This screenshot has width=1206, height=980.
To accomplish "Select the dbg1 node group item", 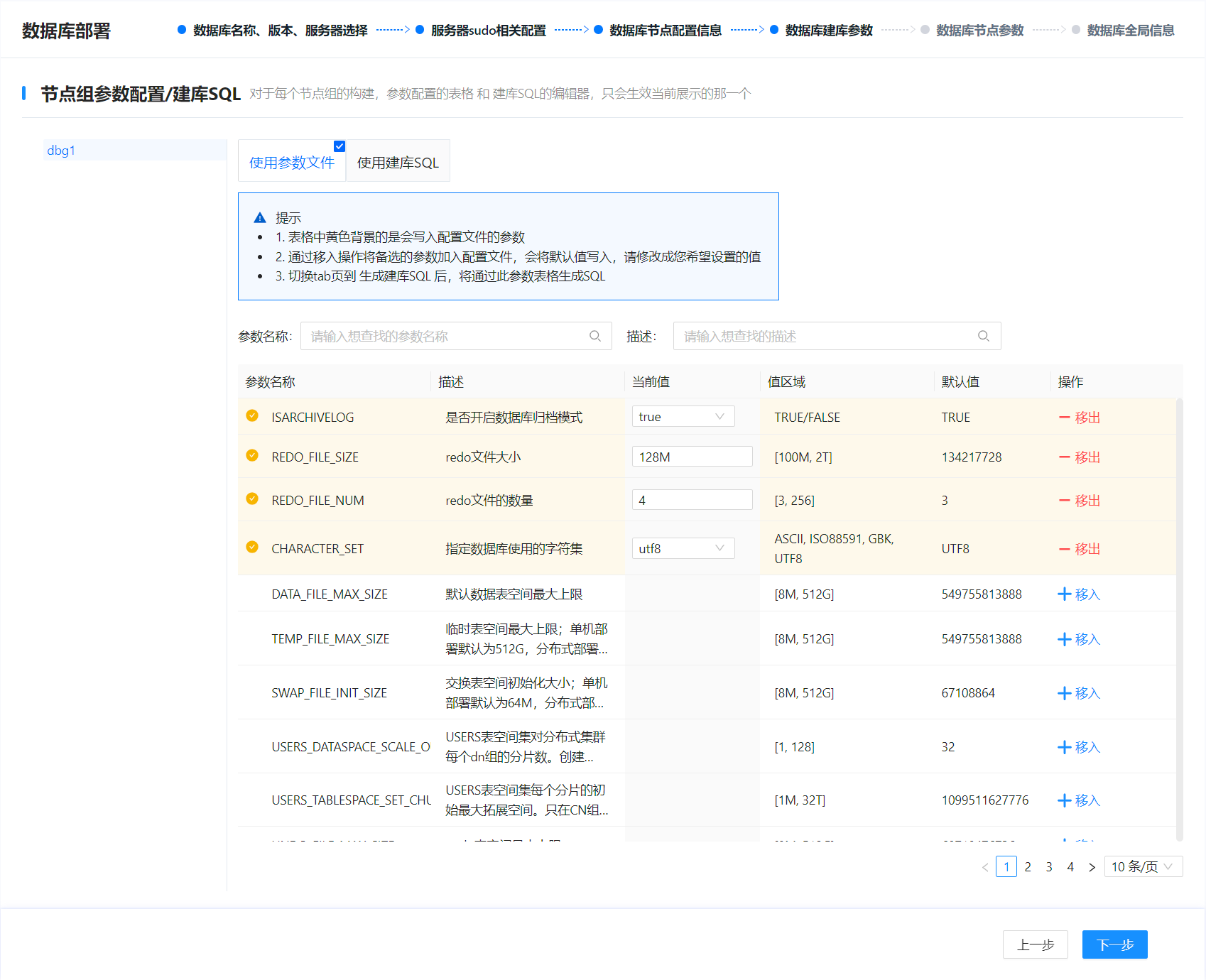I will 61,151.
